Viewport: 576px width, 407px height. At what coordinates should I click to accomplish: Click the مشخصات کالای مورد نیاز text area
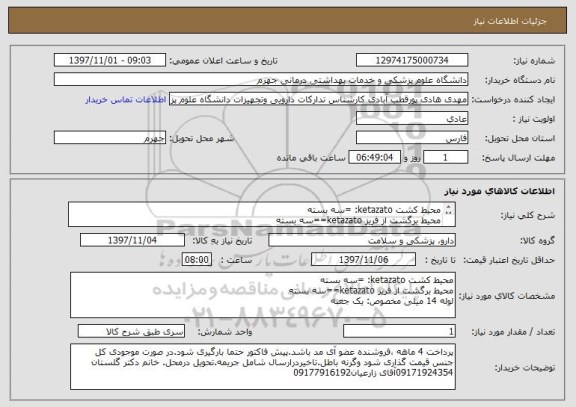[x=263, y=295]
